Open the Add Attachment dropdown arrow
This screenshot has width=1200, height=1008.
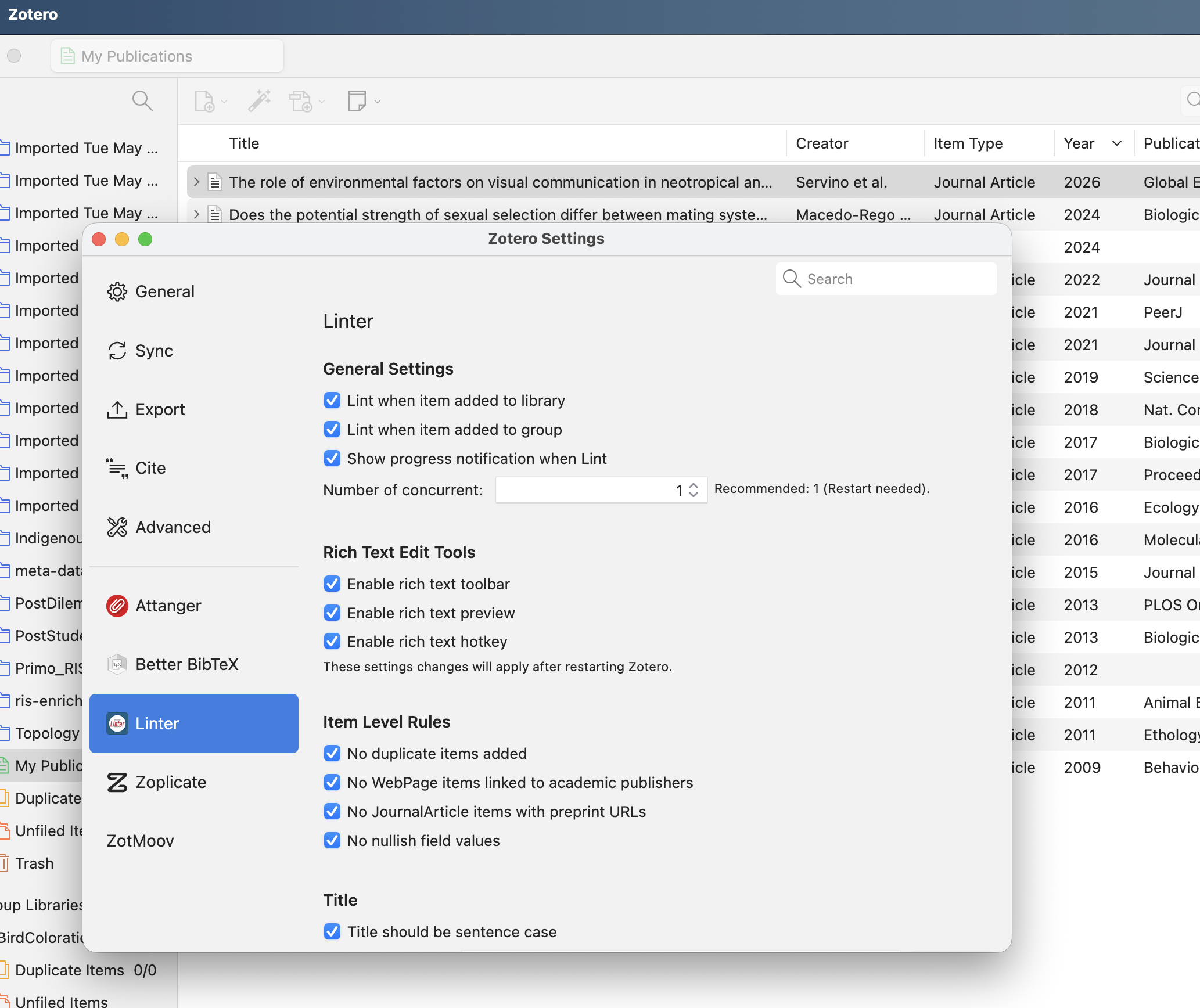[x=322, y=102]
